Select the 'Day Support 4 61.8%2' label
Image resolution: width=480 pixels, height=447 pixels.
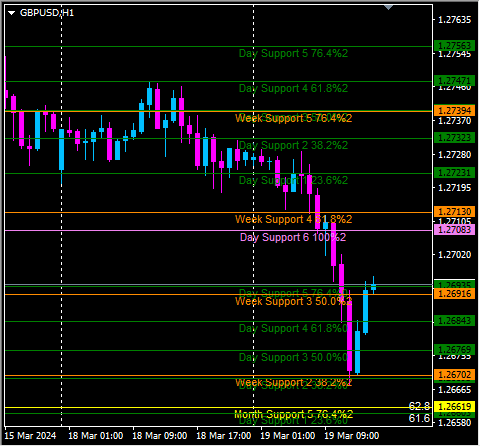point(293,88)
